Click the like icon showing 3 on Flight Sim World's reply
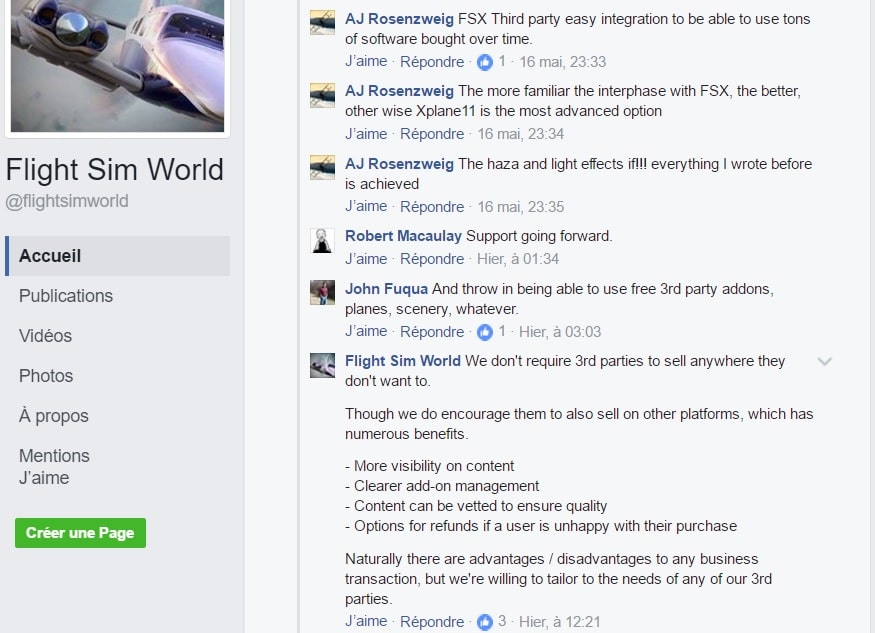The image size is (875, 633). pos(485,622)
